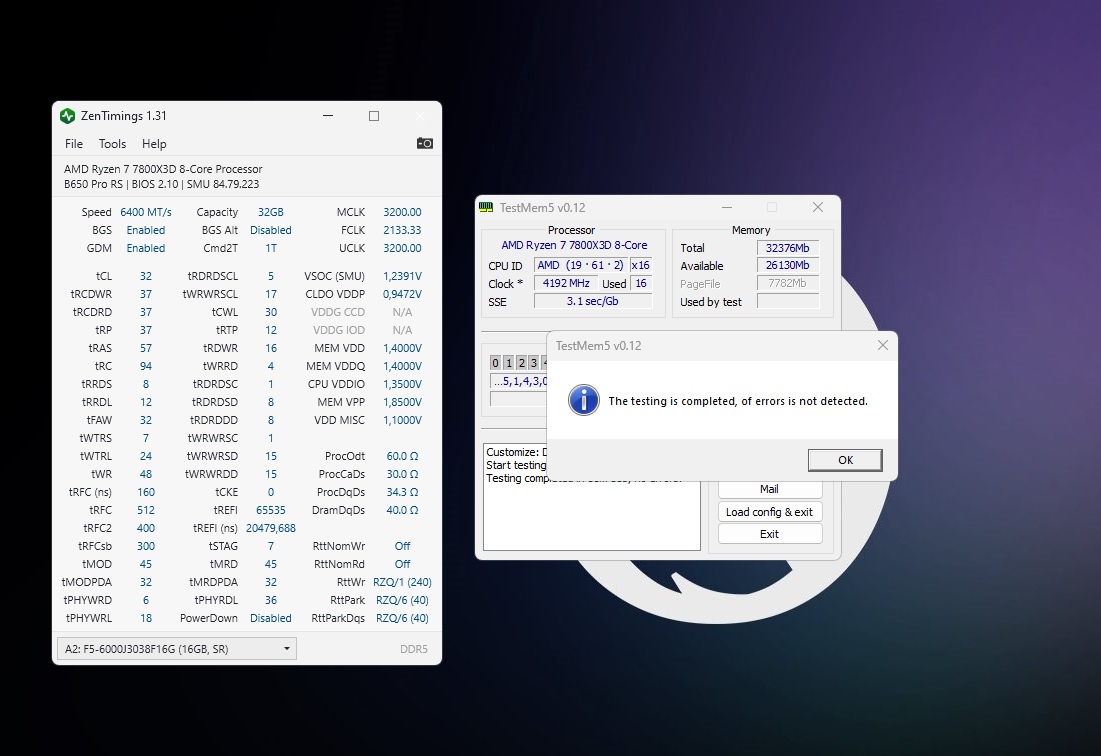
Task: Click the Used cores field showing 16
Action: pyautogui.click(x=641, y=284)
